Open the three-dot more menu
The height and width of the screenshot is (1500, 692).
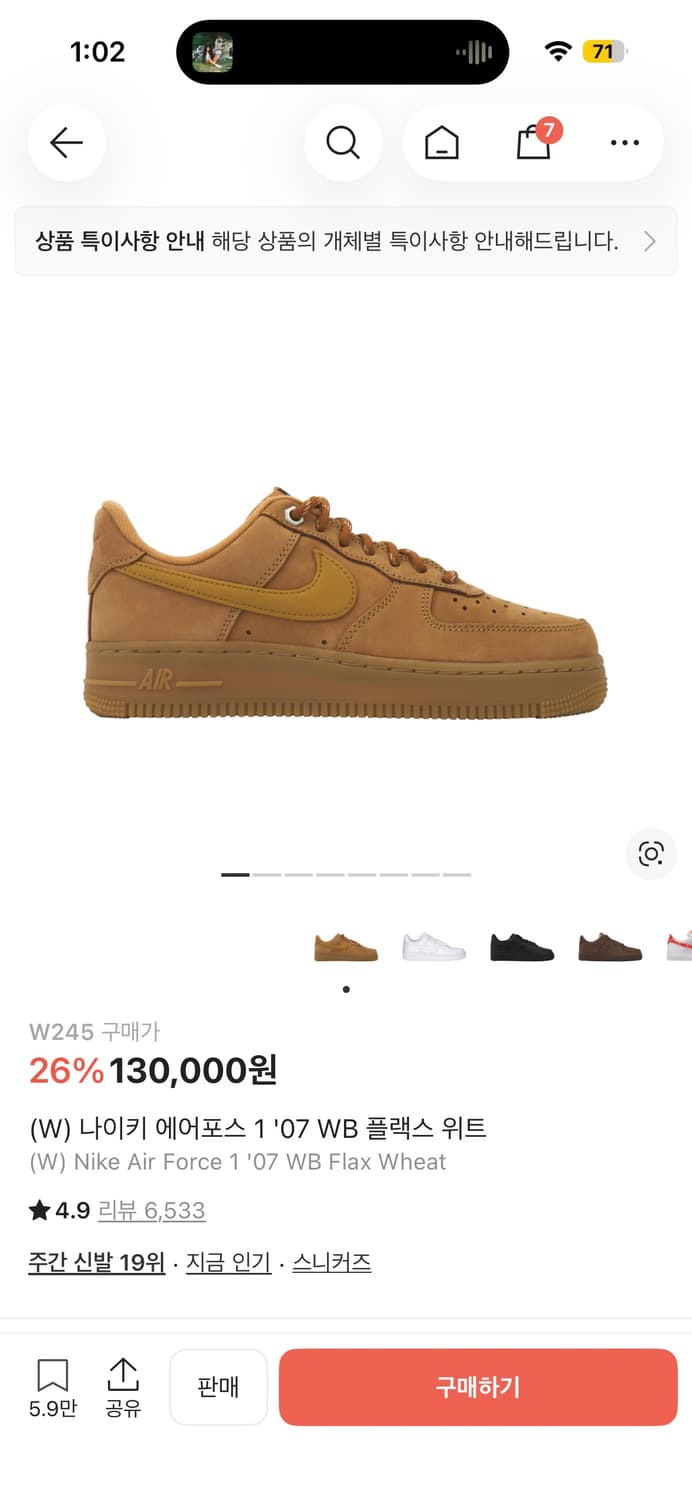pyautogui.click(x=624, y=143)
